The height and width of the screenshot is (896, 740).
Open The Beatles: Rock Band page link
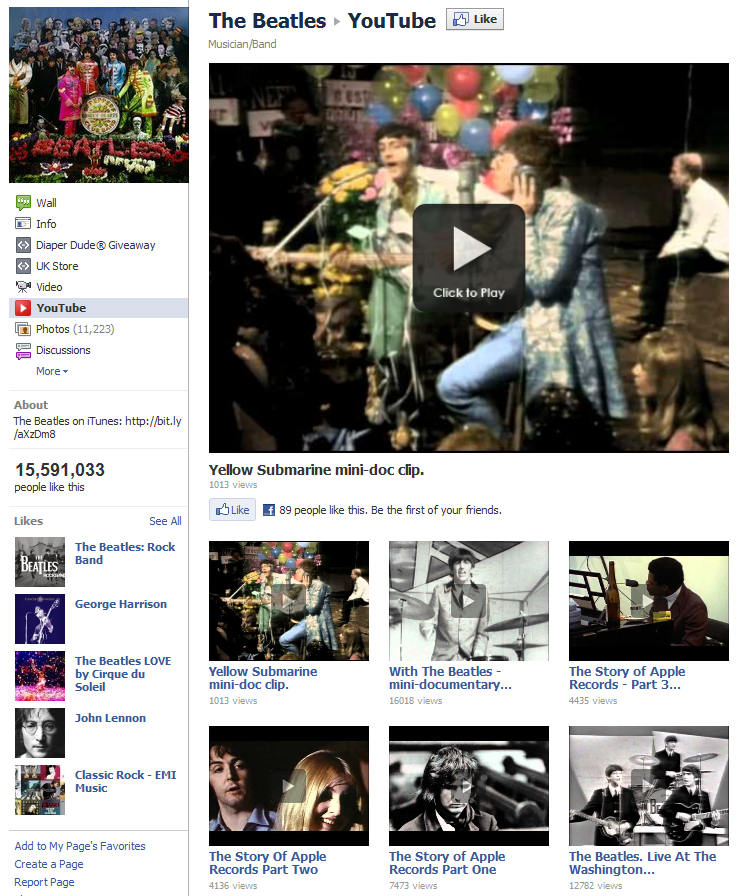click(x=125, y=553)
